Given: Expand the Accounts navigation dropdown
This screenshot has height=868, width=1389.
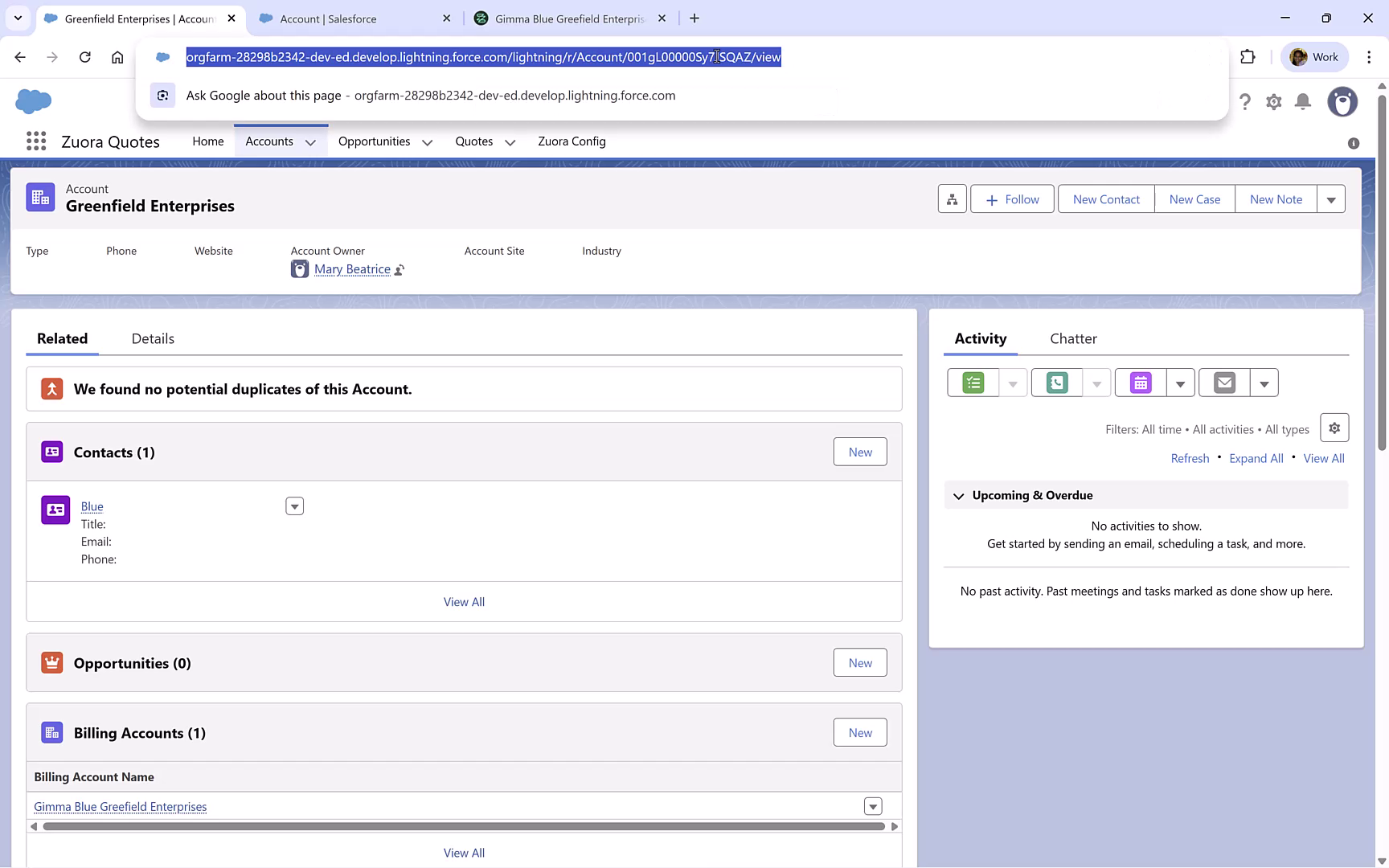Looking at the screenshot, I should pyautogui.click(x=312, y=141).
